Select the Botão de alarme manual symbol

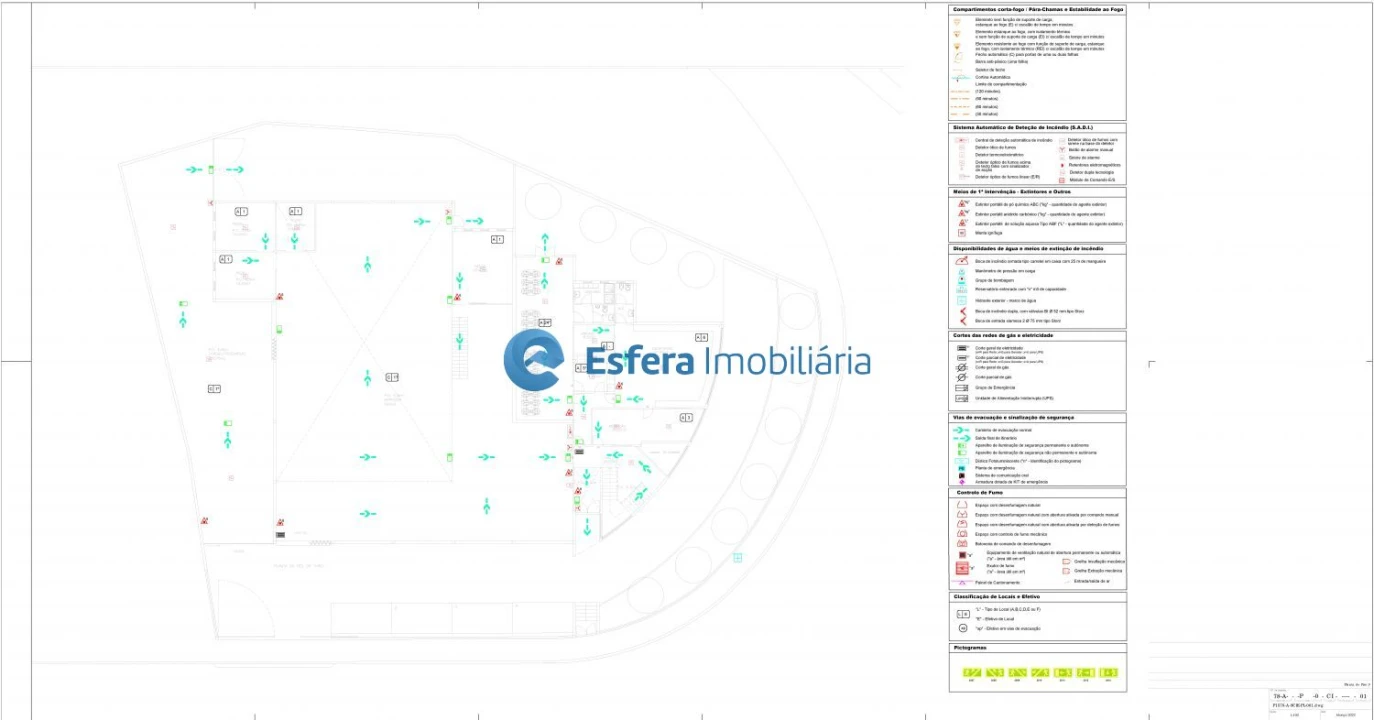tap(1063, 149)
